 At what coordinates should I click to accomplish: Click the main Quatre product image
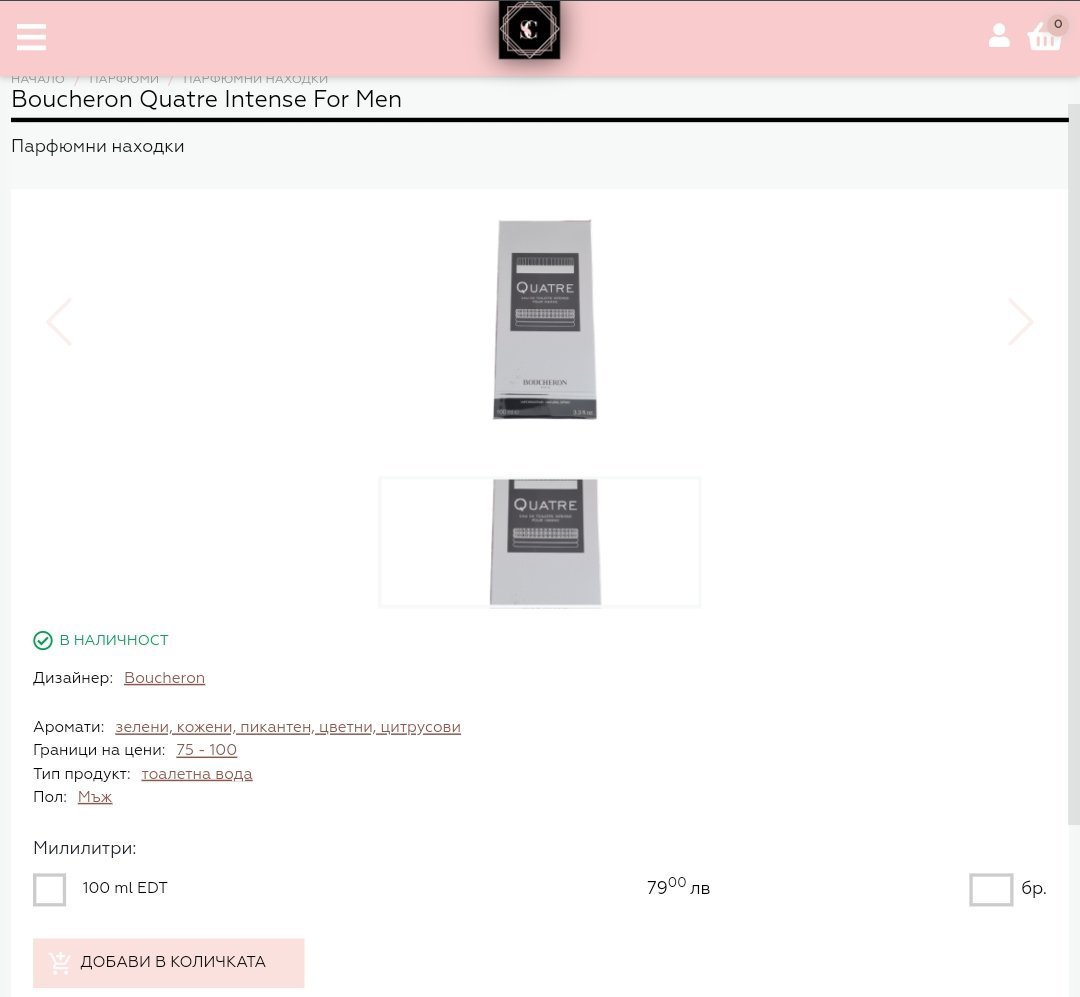point(545,320)
